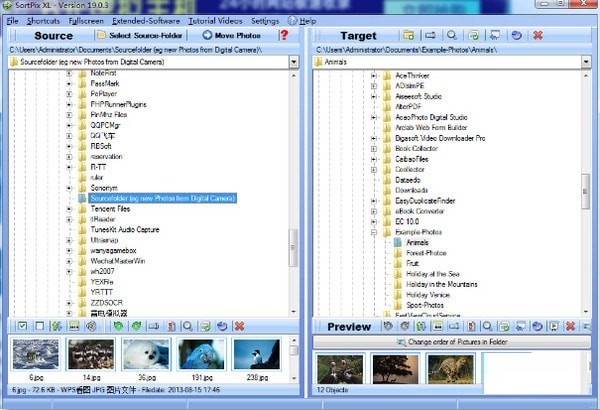The width and height of the screenshot is (600, 410).
Task: Open the Source folder path dropdown
Action: [x=294, y=62]
